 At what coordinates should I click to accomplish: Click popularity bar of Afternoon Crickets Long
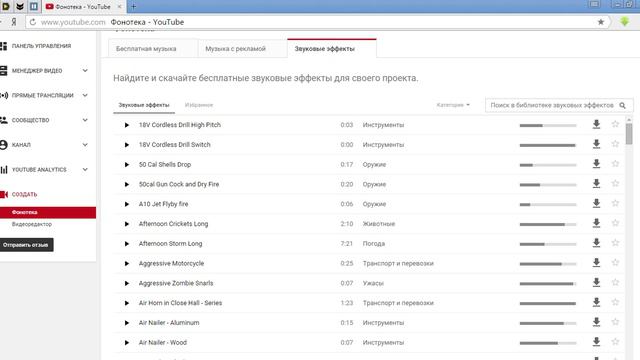pyautogui.click(x=548, y=224)
